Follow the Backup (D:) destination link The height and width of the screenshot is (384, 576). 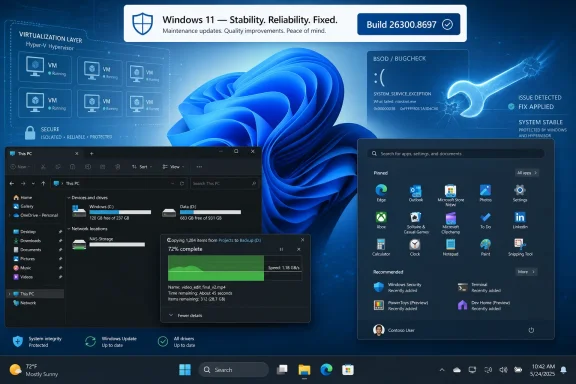(251, 240)
